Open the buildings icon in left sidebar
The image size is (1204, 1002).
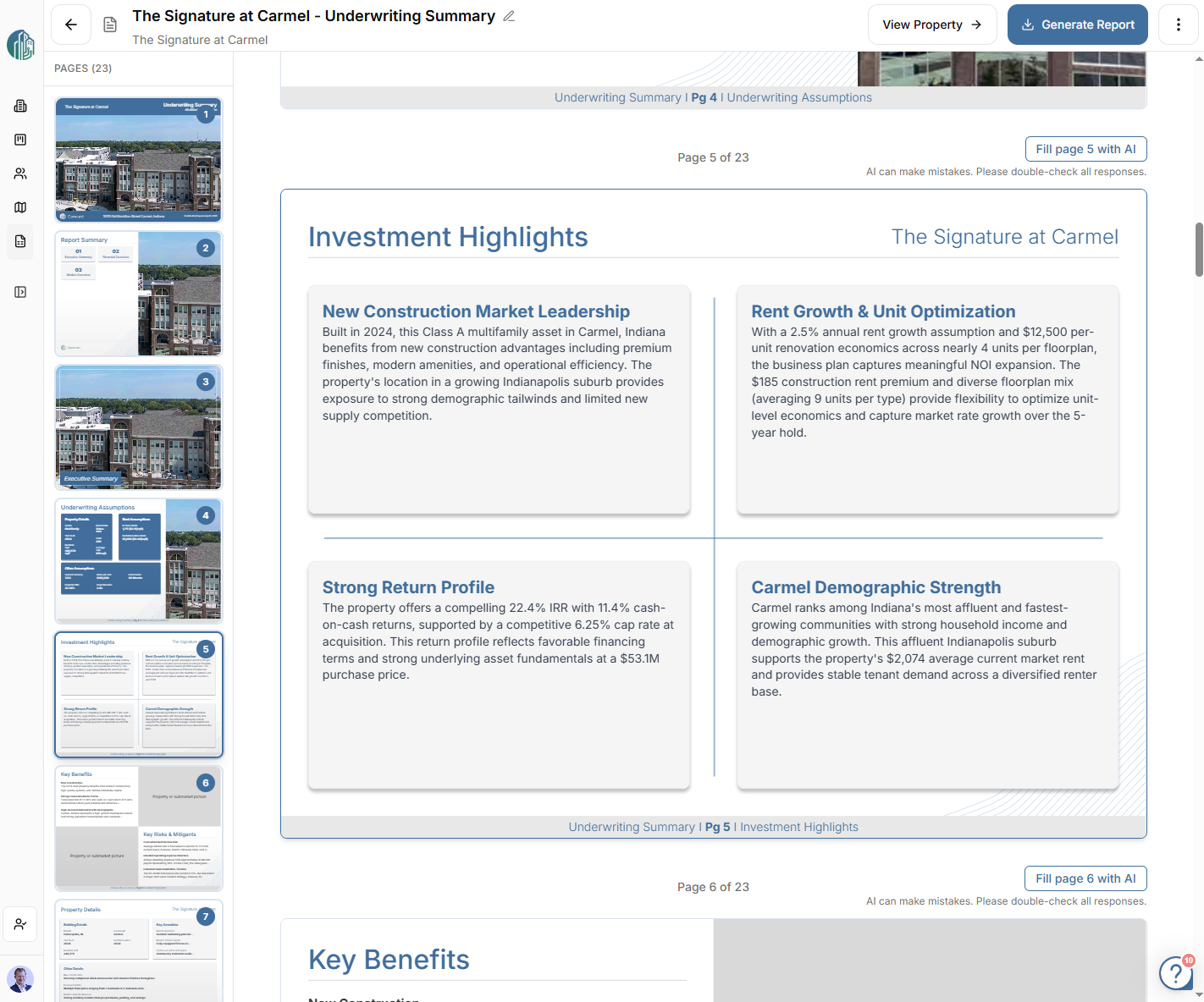(21, 106)
